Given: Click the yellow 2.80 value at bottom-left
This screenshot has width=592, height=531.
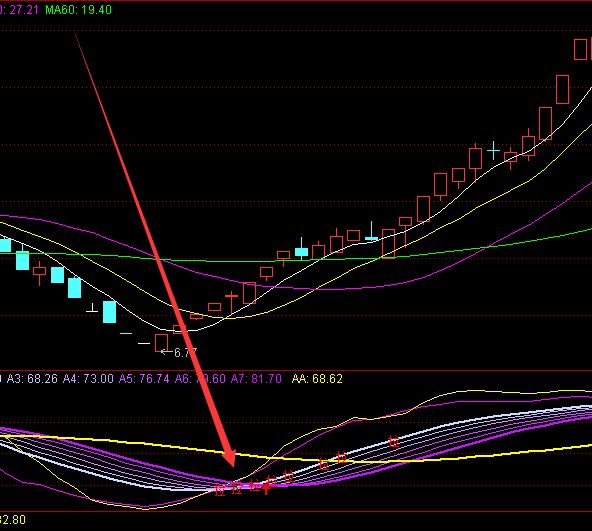Looking at the screenshot, I should (13, 520).
